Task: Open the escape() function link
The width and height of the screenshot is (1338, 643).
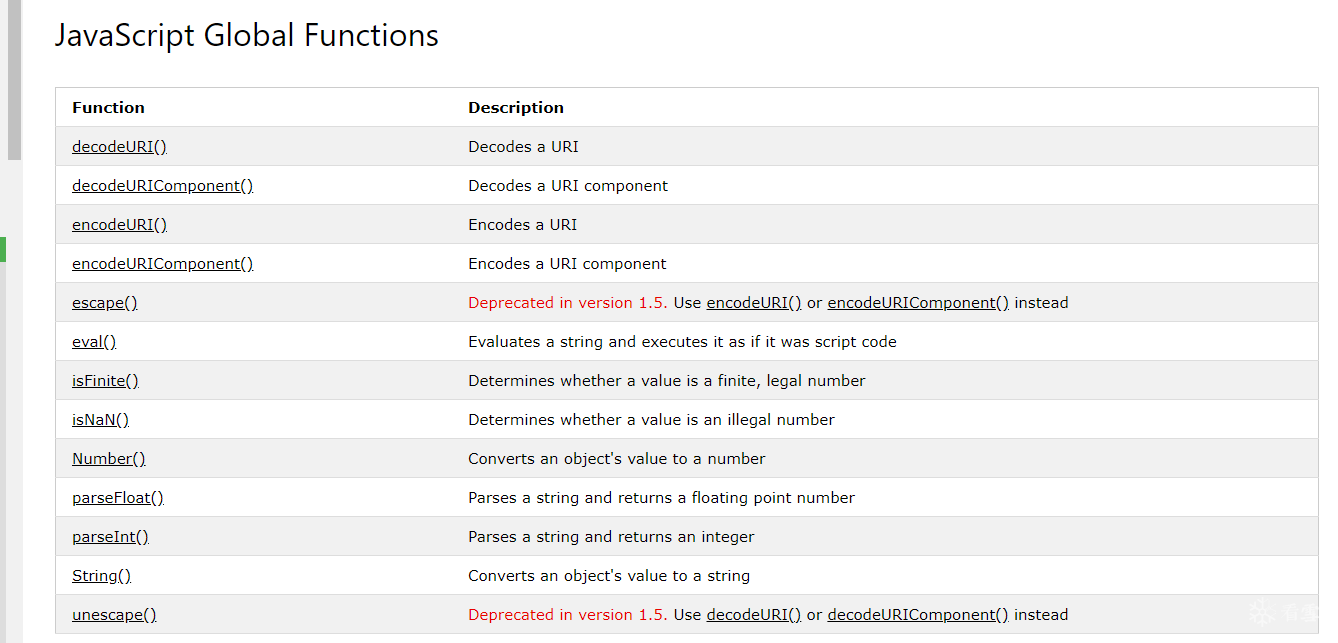Action: coord(104,303)
